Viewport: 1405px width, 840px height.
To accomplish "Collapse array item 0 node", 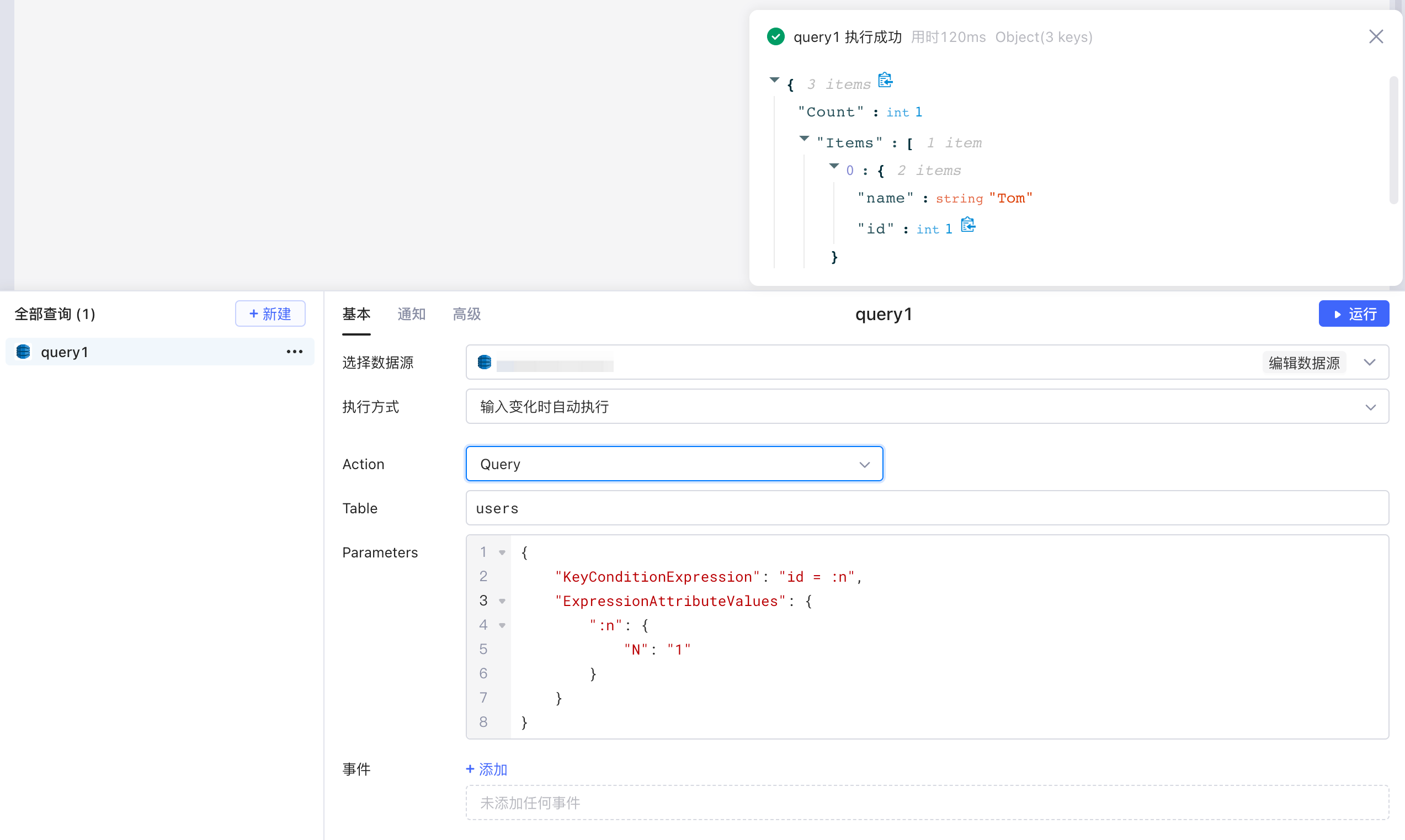I will tap(834, 167).
